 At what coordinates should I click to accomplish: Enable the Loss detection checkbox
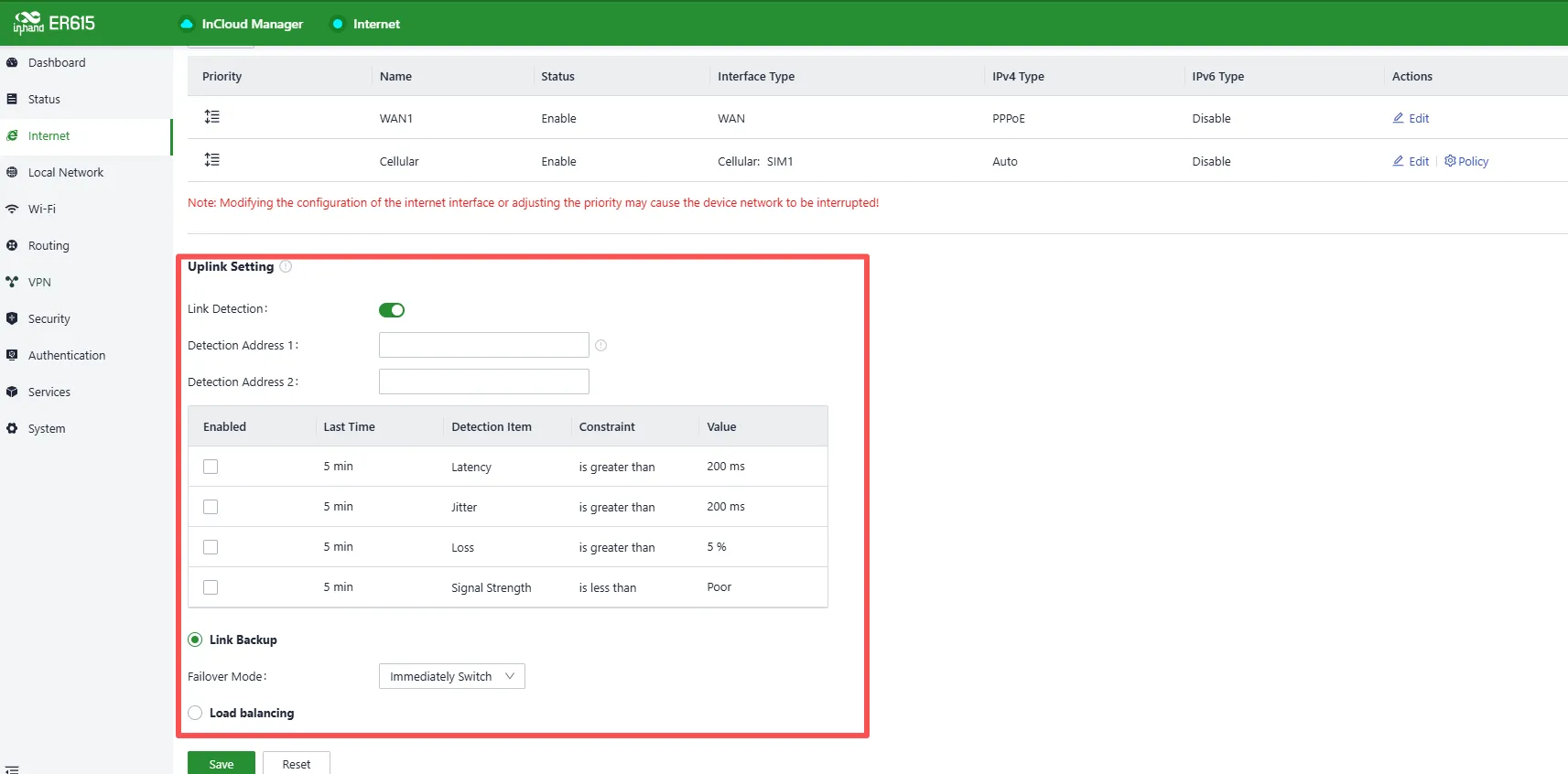(211, 547)
